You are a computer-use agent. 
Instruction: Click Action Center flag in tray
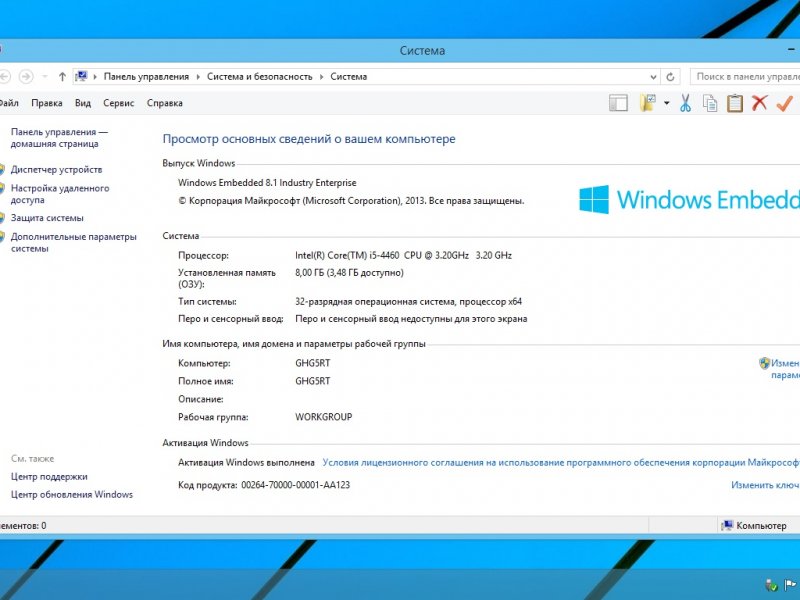click(791, 585)
